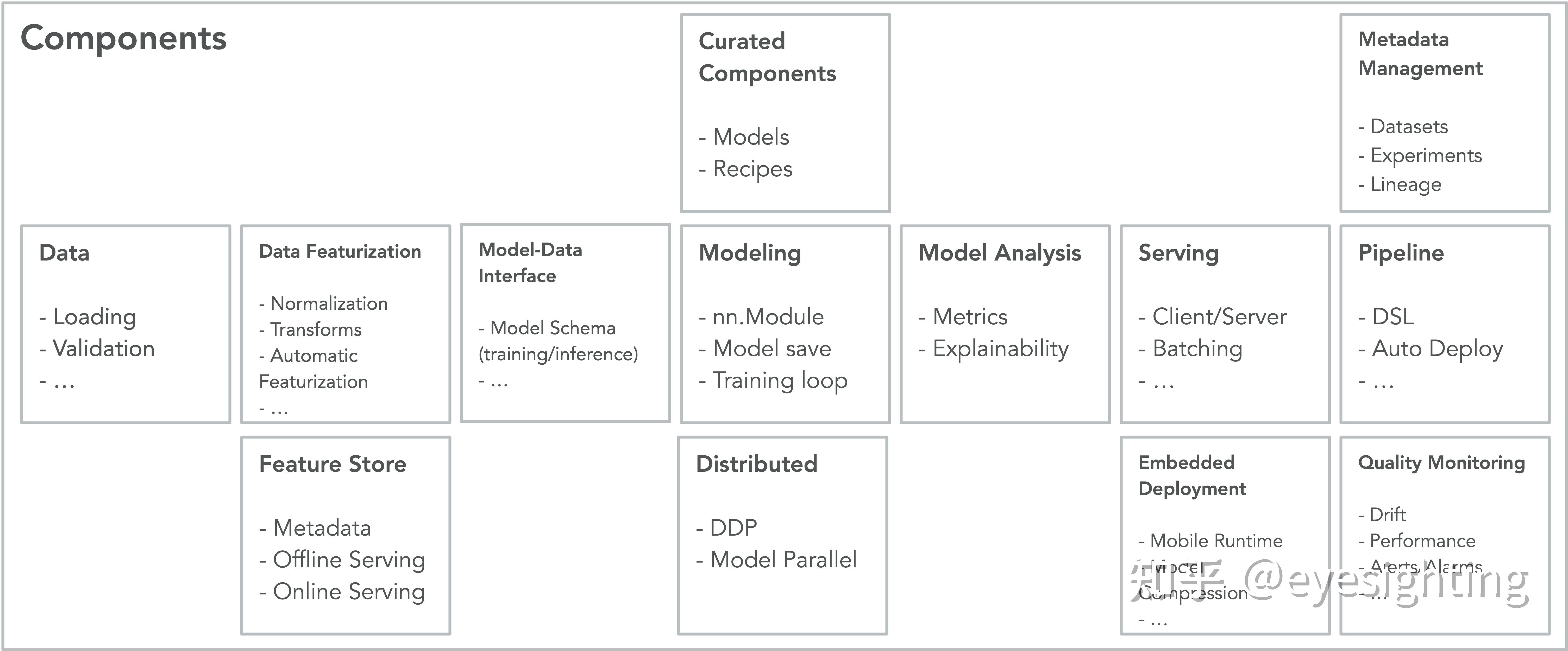Click the Components heading
This screenshot has width=1568, height=651.
pos(124,38)
